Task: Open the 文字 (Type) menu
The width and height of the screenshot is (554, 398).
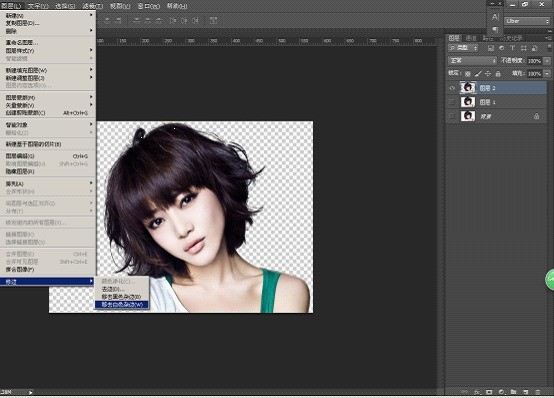Action: click(x=38, y=6)
